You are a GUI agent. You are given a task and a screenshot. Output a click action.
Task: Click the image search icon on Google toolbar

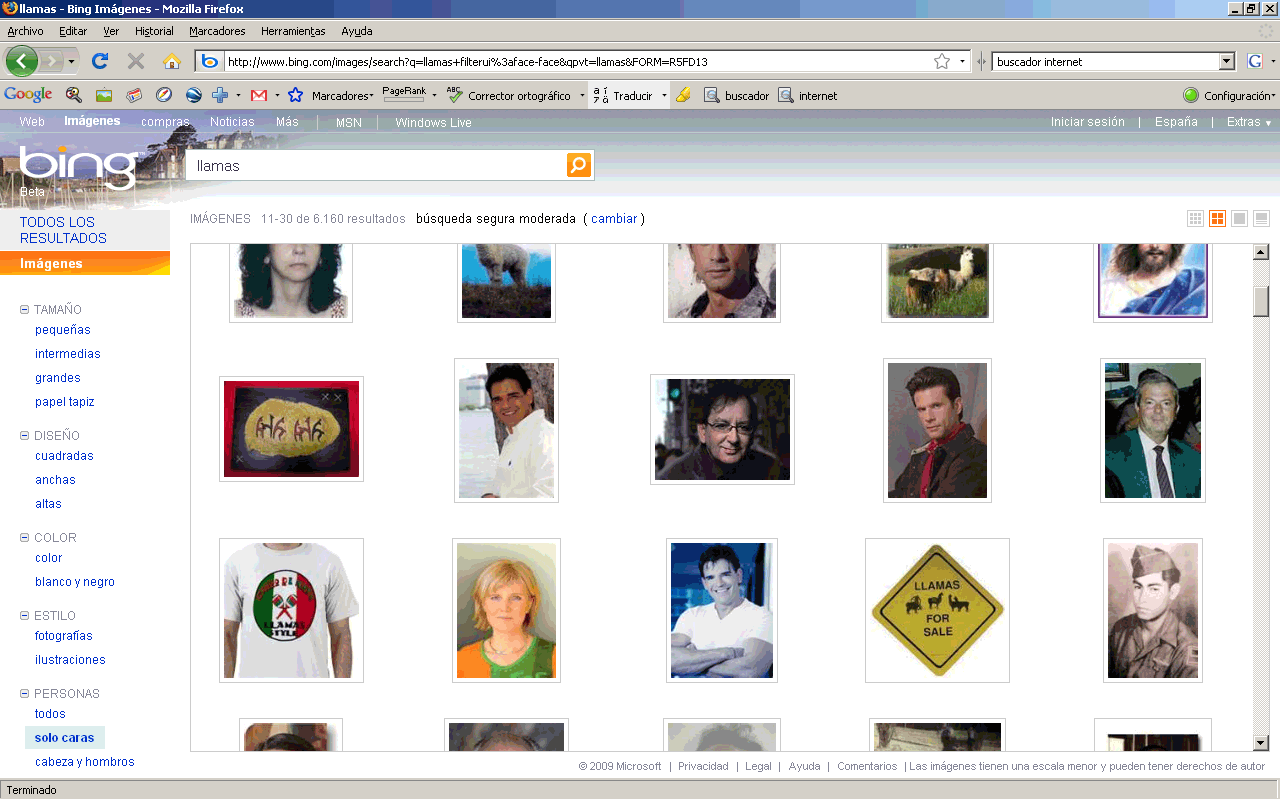pos(103,95)
